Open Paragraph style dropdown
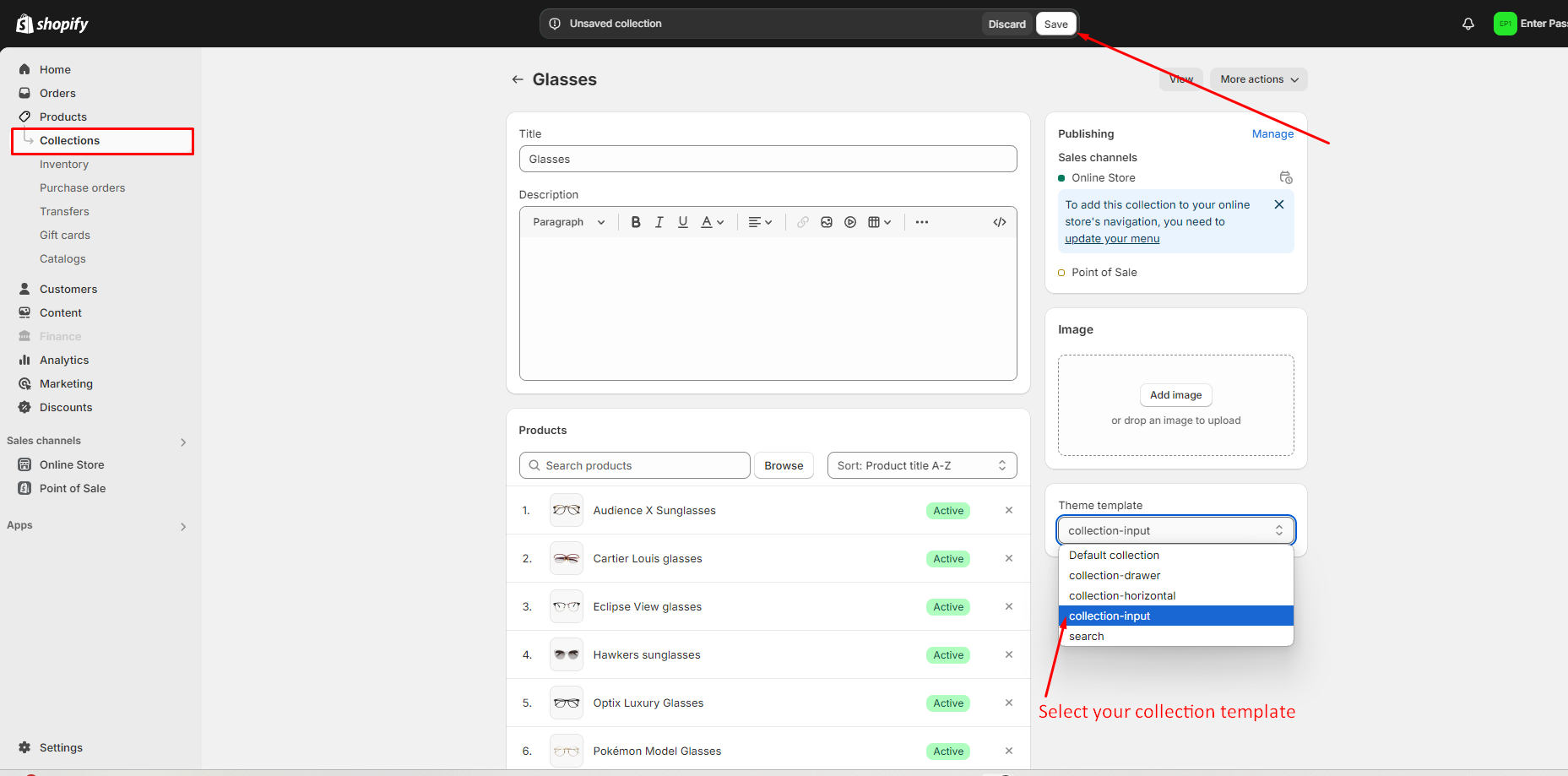 click(569, 222)
